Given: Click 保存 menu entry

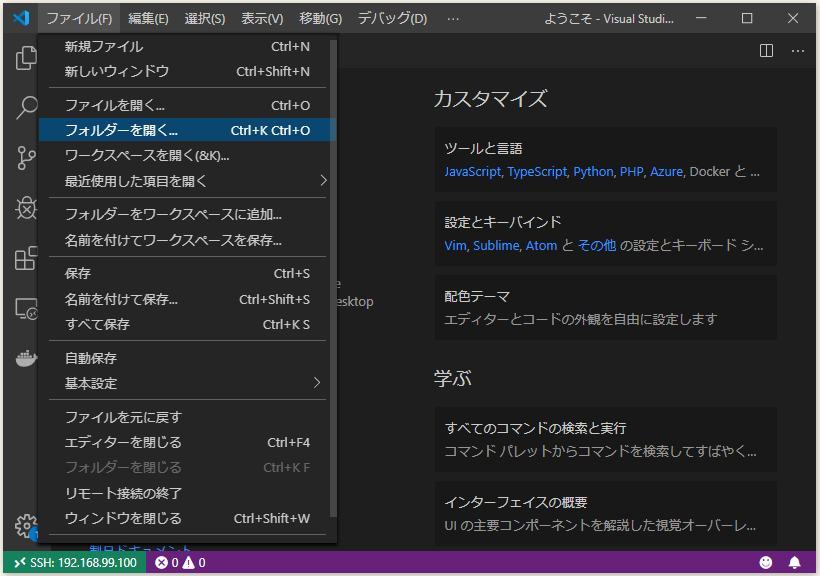Looking at the screenshot, I should (187, 273).
